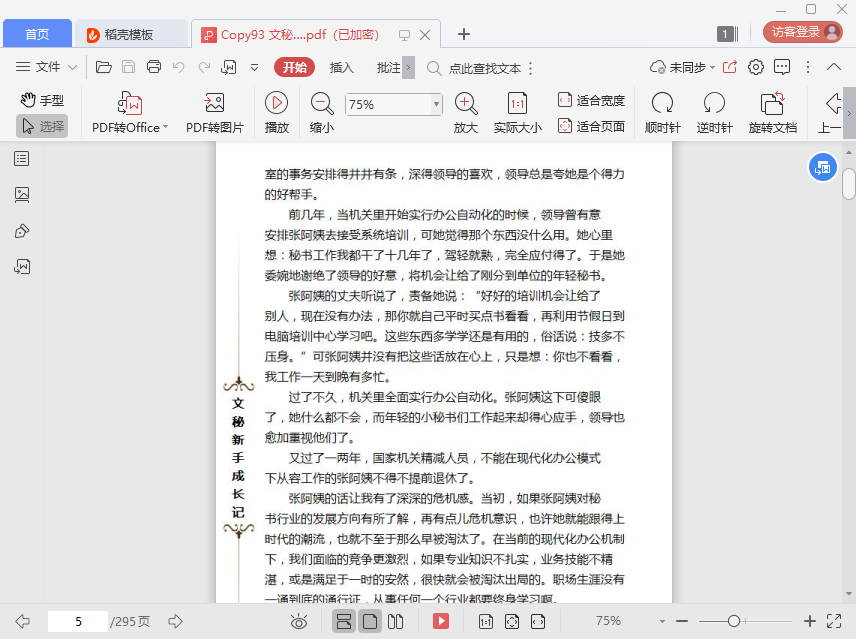This screenshot has height=639, width=856.
Task: Toggle eye protection mode in status bar
Action: tap(298, 621)
